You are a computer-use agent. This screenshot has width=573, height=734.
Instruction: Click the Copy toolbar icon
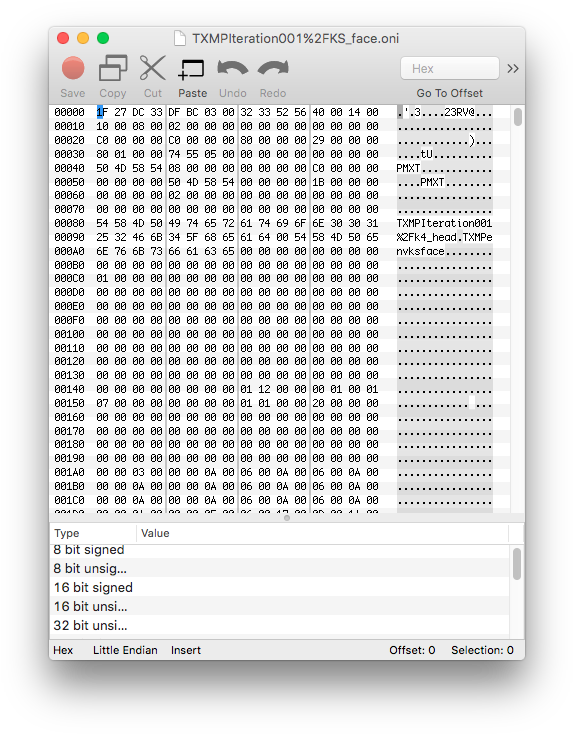[x=113, y=68]
